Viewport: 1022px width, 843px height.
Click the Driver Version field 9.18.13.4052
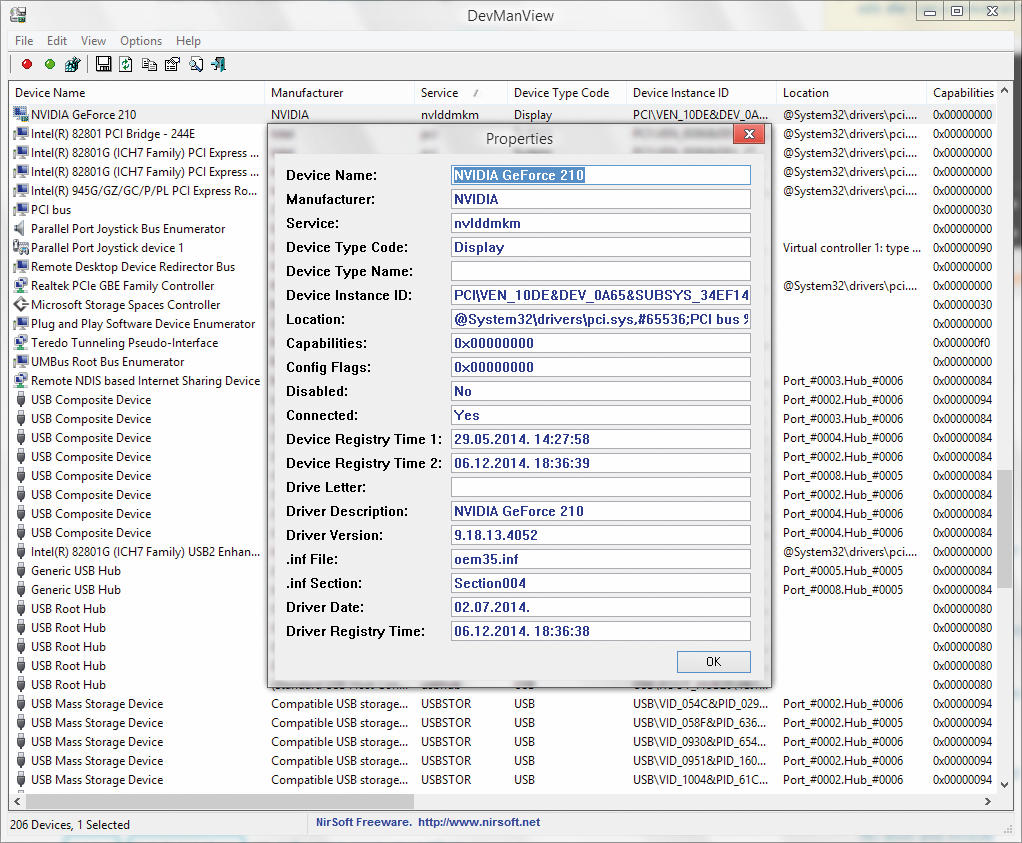[x=600, y=535]
